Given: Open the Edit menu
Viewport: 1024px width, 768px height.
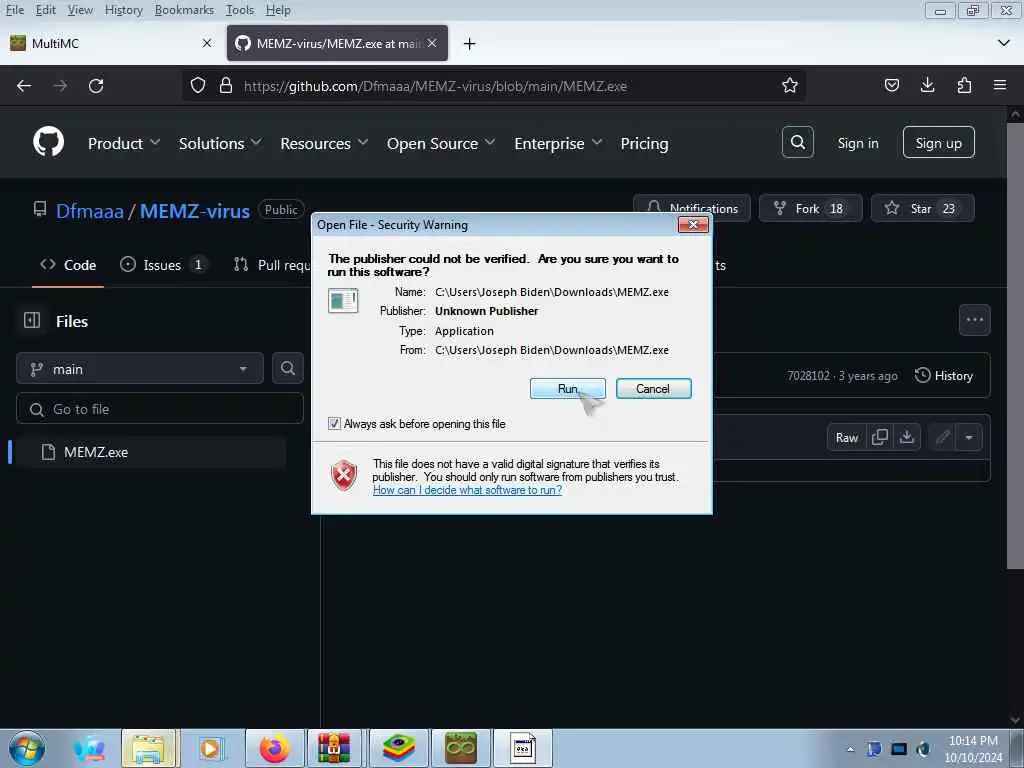Looking at the screenshot, I should [x=45, y=10].
